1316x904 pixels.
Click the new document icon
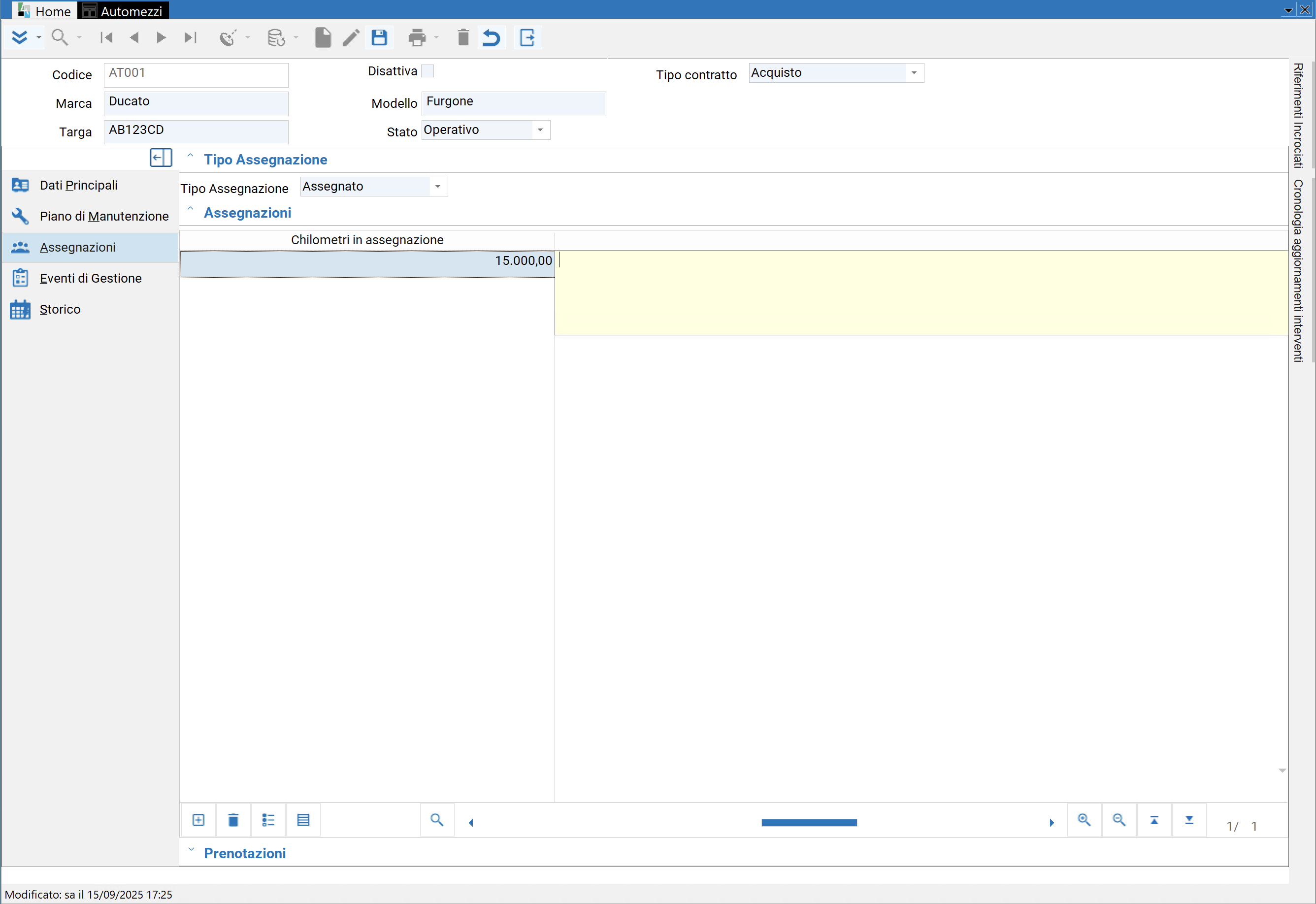[x=322, y=37]
